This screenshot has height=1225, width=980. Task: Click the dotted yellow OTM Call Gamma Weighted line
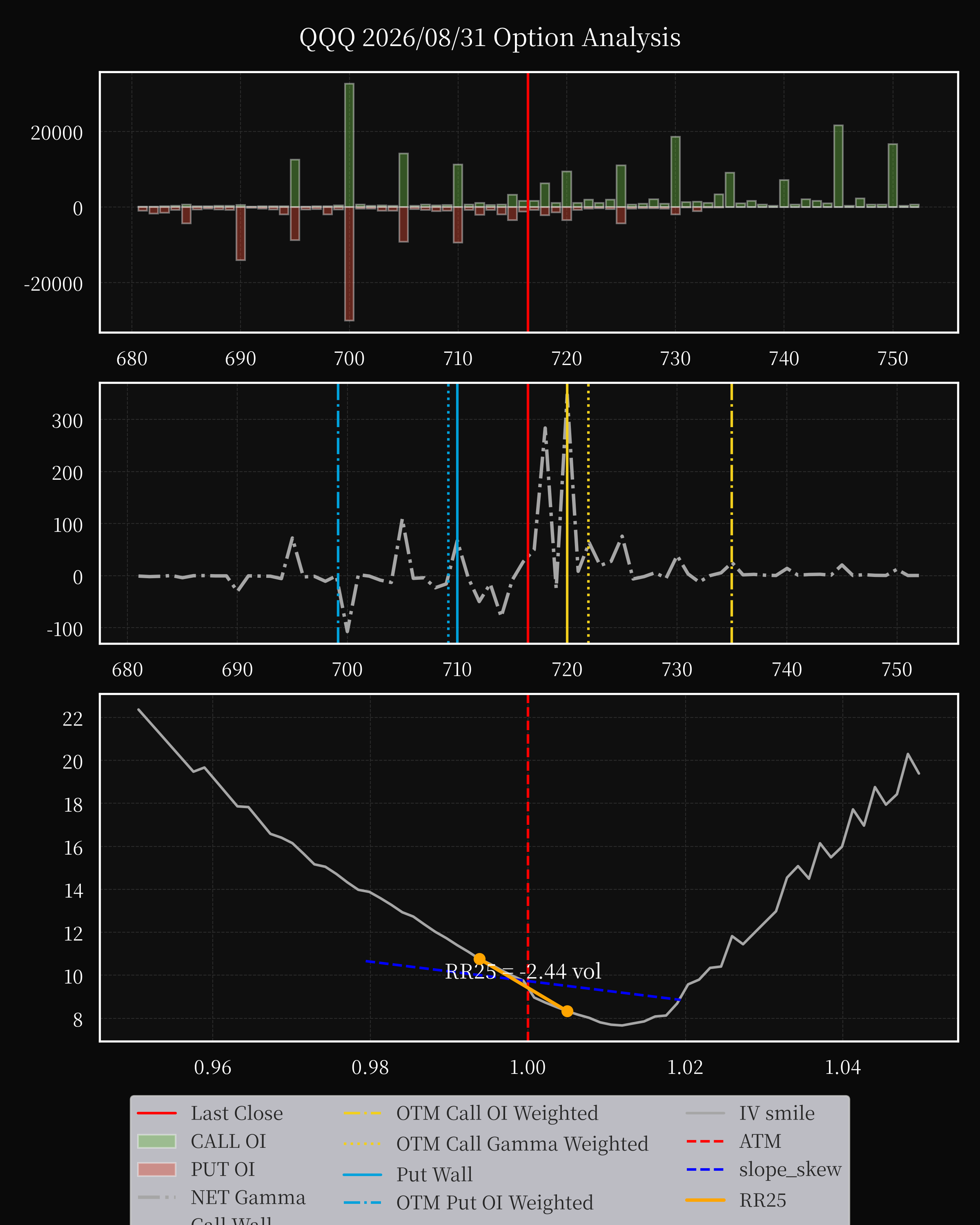588,514
